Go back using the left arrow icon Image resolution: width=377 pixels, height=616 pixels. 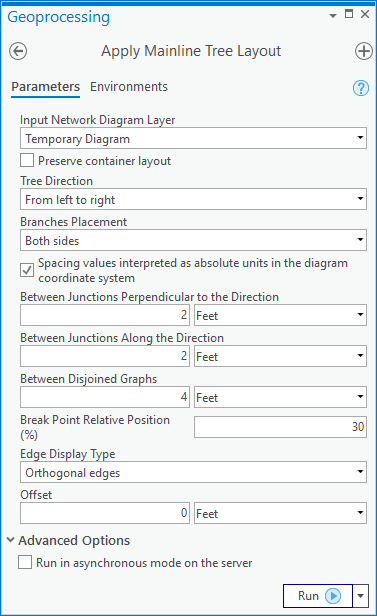[18, 51]
